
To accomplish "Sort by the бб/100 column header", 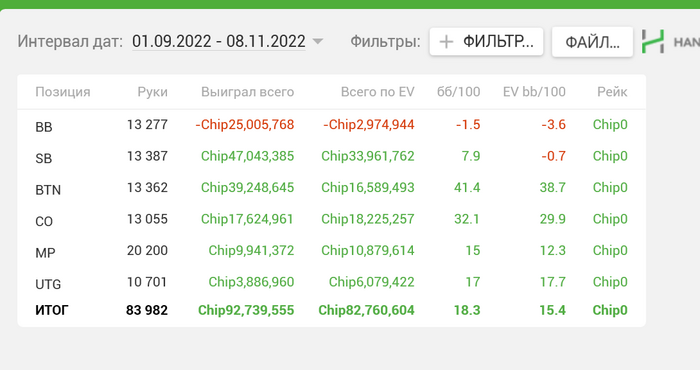I will pyautogui.click(x=458, y=92).
